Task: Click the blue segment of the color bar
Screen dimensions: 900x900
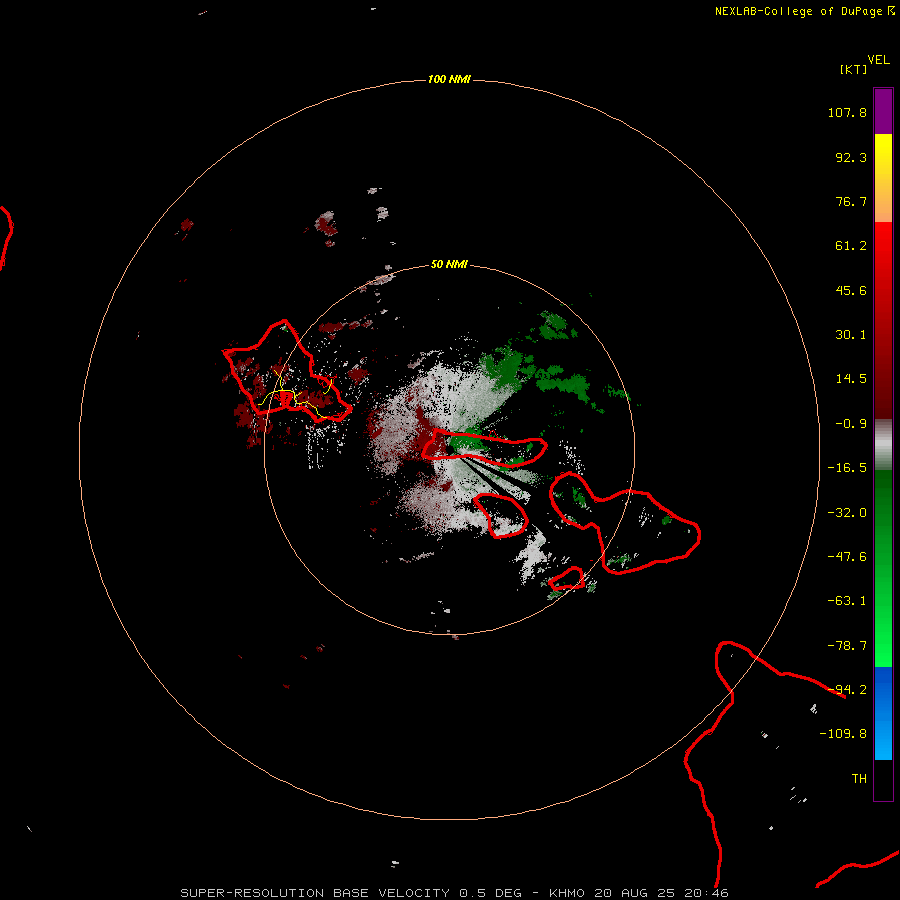Action: pos(883,713)
